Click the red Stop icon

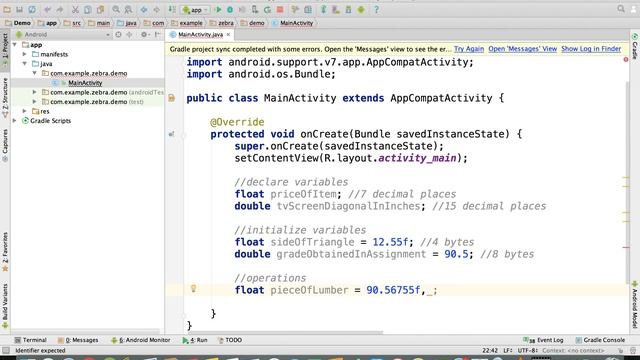pyautogui.click(x=280, y=9)
